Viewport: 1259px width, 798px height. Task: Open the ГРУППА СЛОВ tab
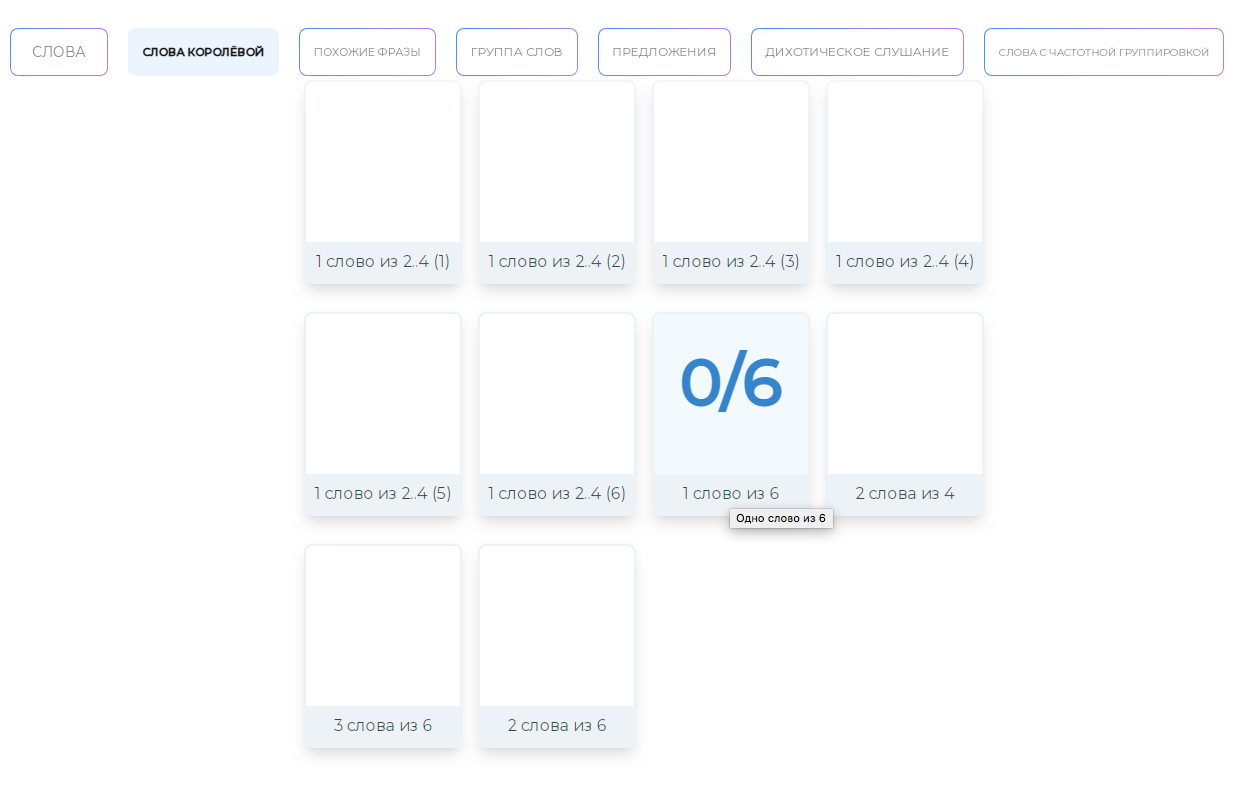[x=517, y=52]
